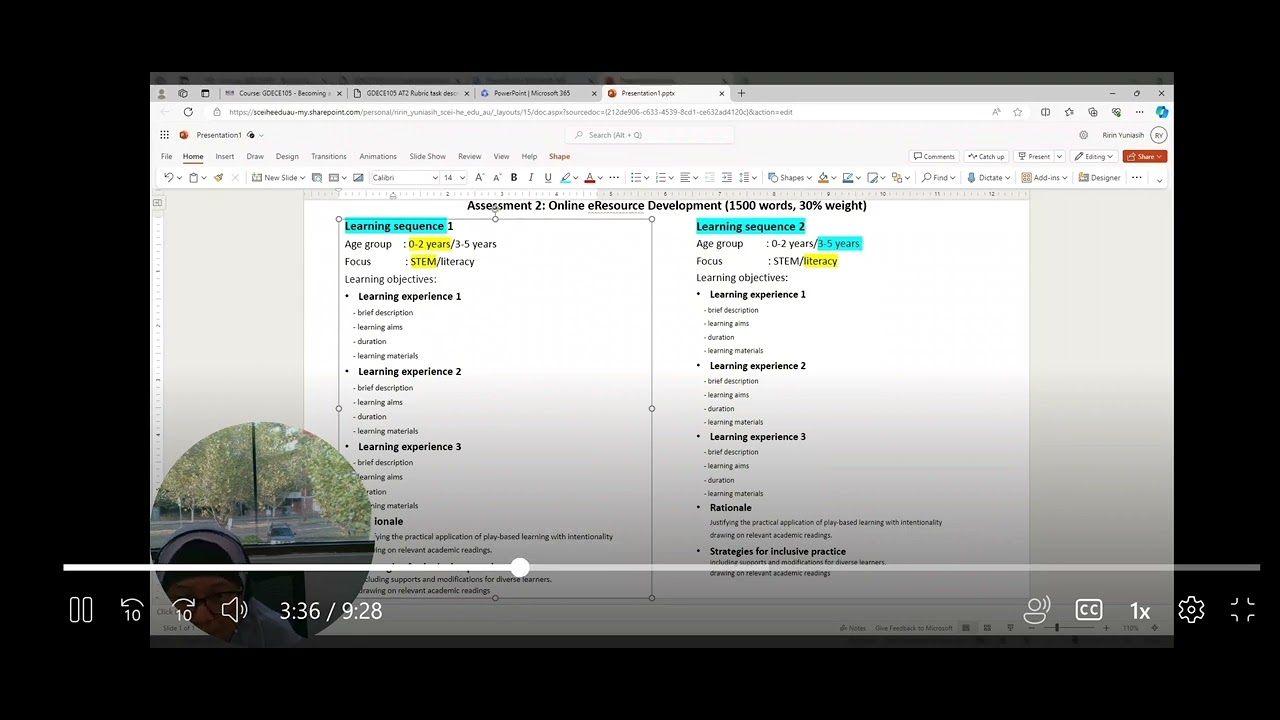Open the Designer pane
Screen dimensions: 1280x720
tap(1099, 178)
